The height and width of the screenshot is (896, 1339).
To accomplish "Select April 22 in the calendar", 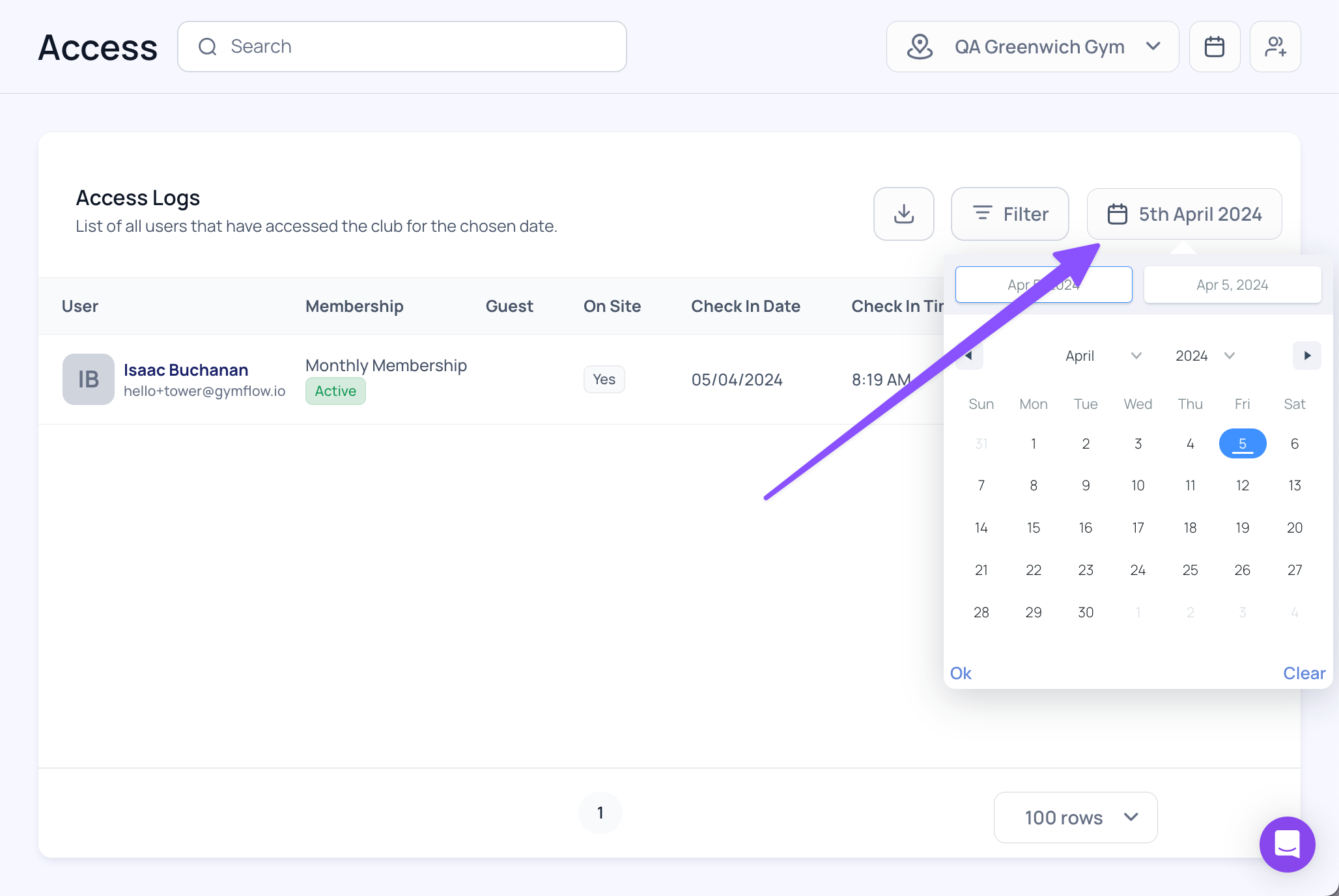I will click(x=1034, y=570).
